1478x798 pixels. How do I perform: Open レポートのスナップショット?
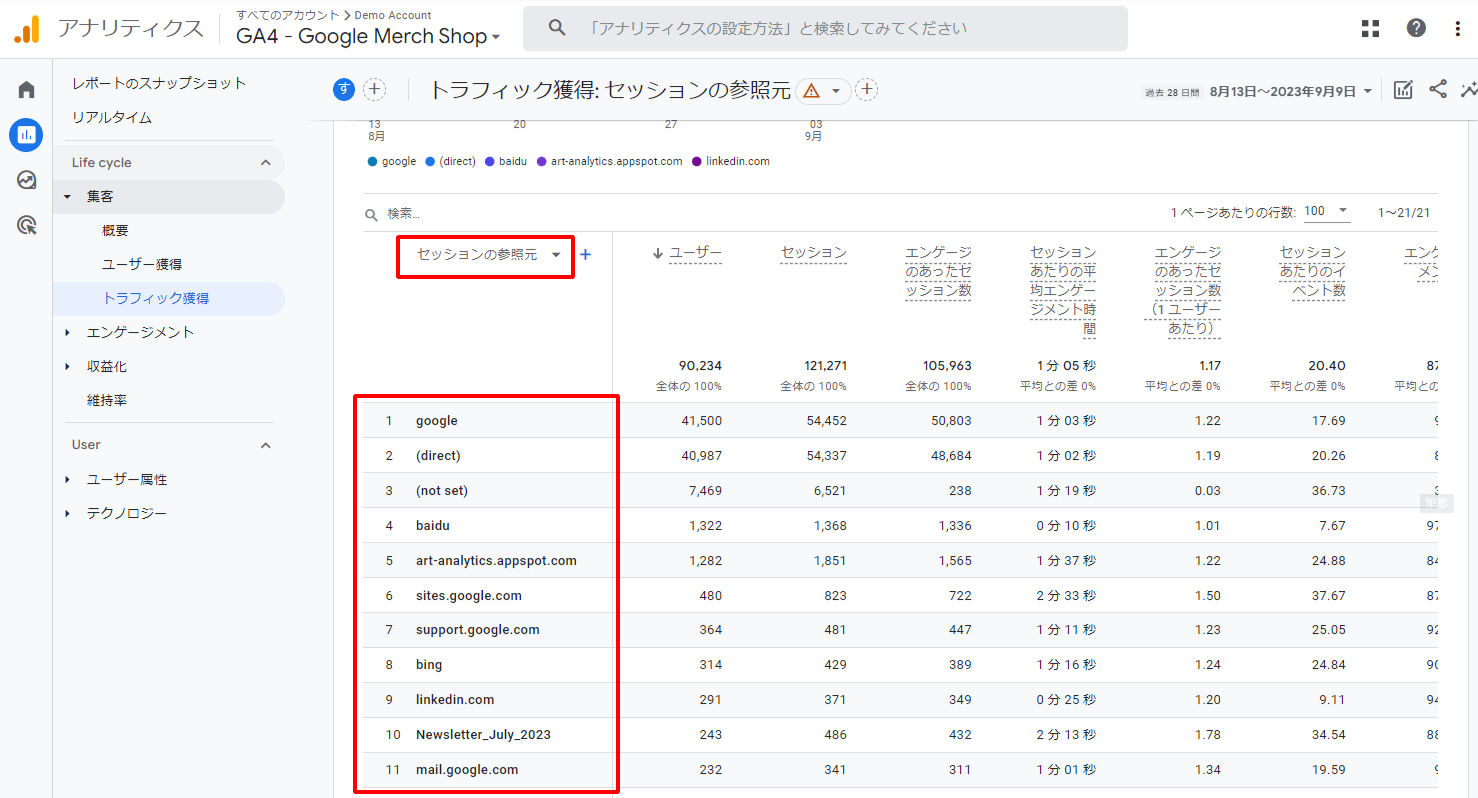point(159,83)
